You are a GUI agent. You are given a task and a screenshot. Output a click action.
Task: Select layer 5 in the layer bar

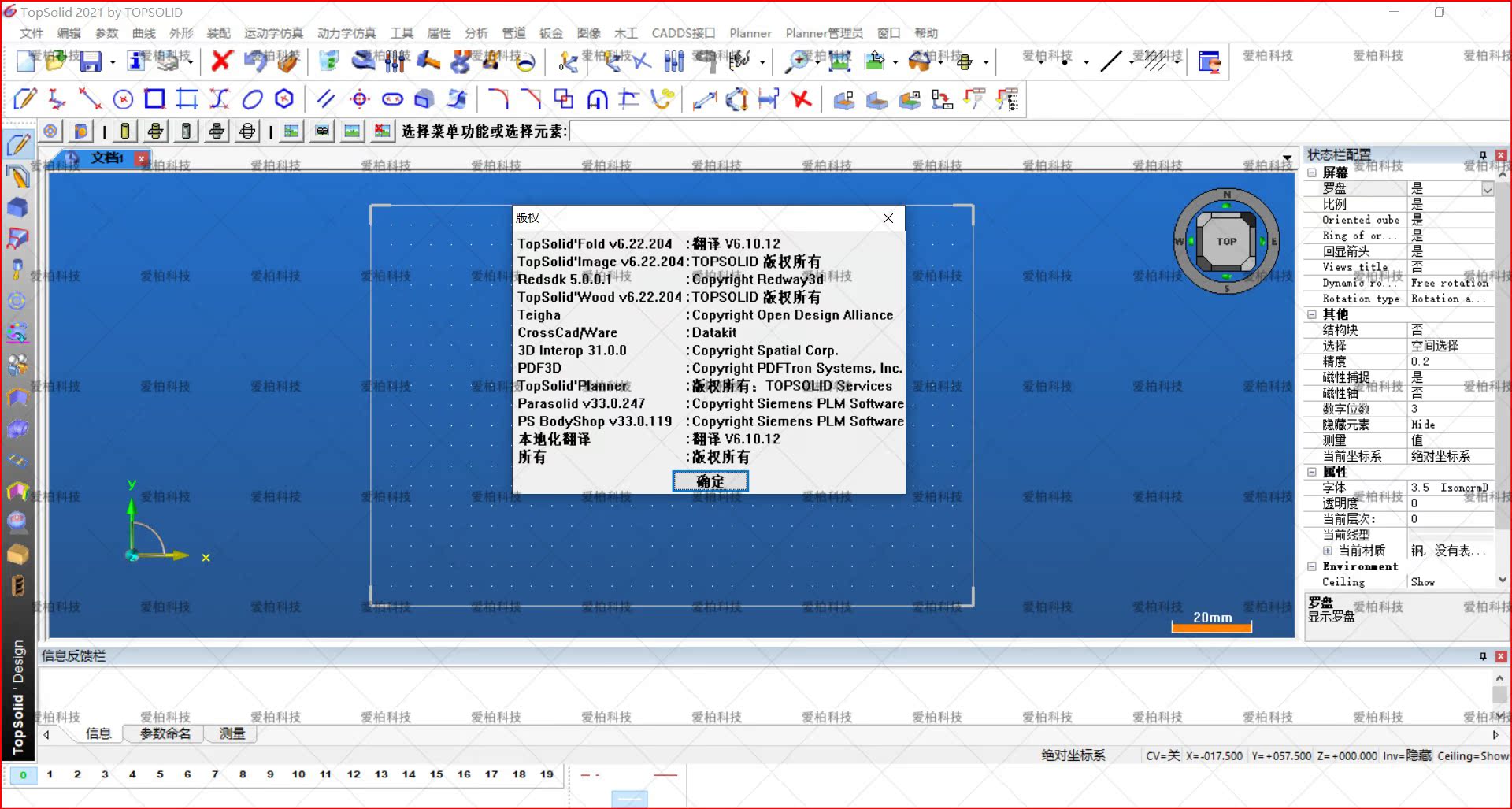[x=160, y=774]
